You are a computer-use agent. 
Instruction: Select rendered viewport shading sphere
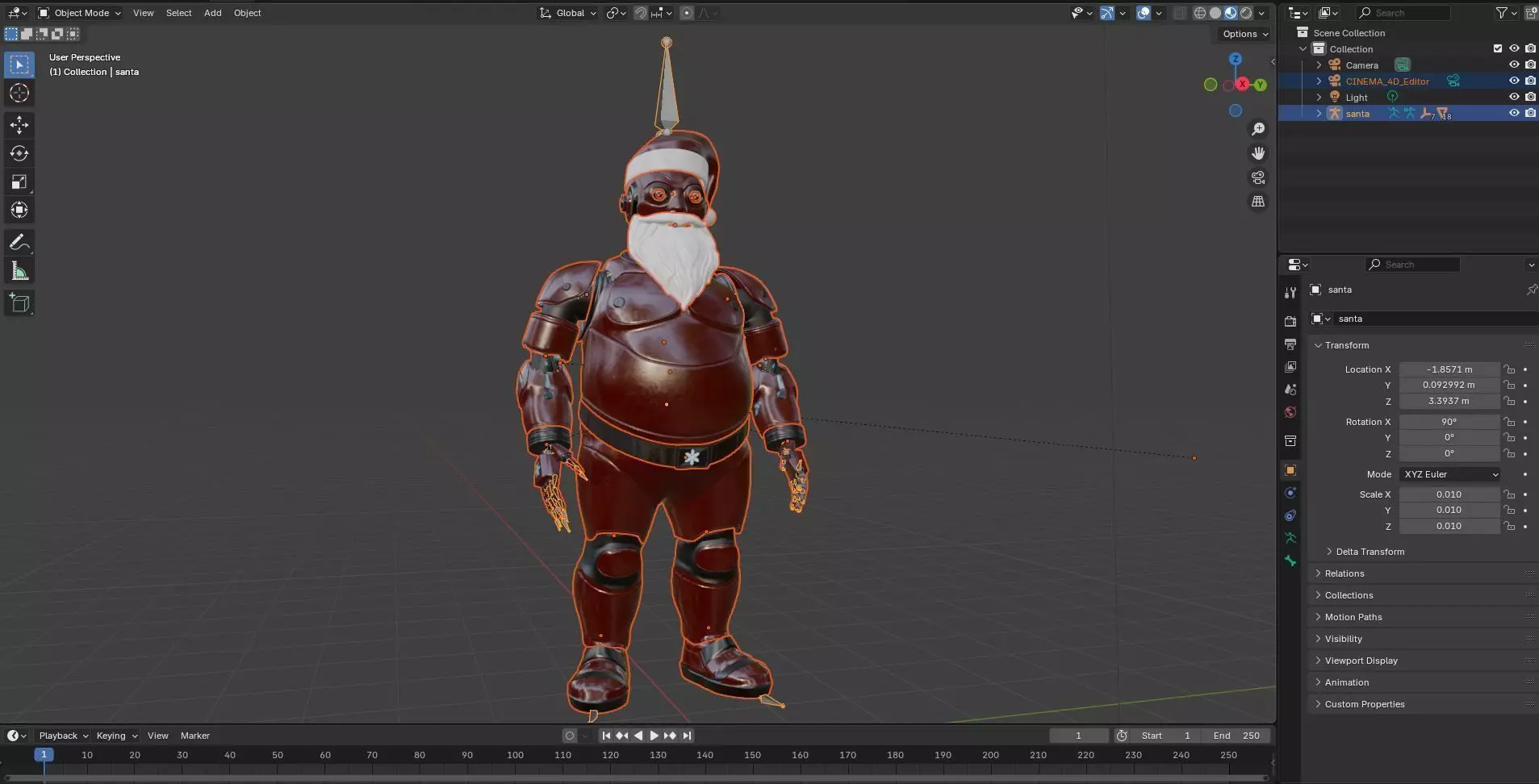click(1246, 13)
